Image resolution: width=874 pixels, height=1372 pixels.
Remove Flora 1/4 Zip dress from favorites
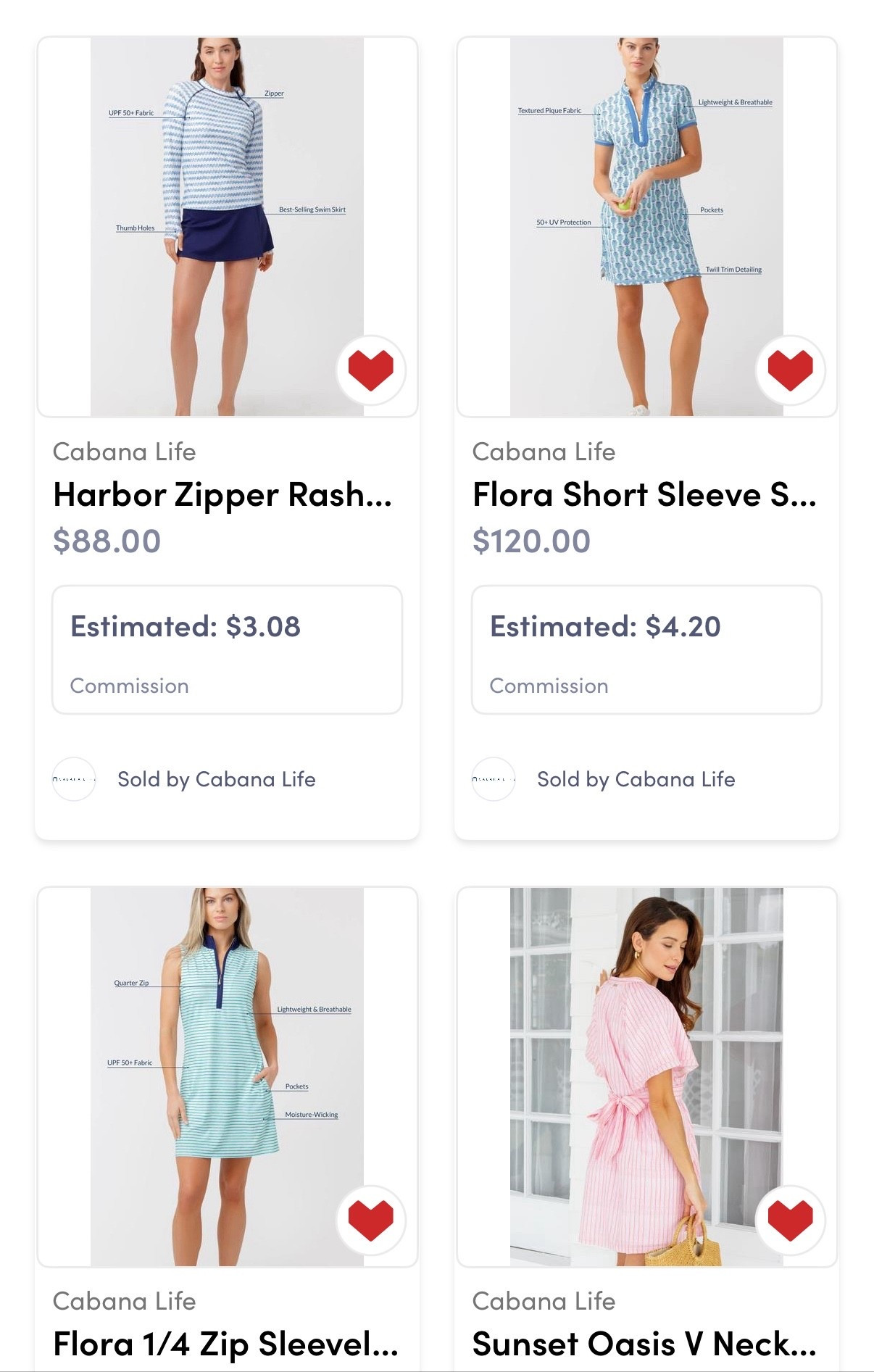point(370,1220)
